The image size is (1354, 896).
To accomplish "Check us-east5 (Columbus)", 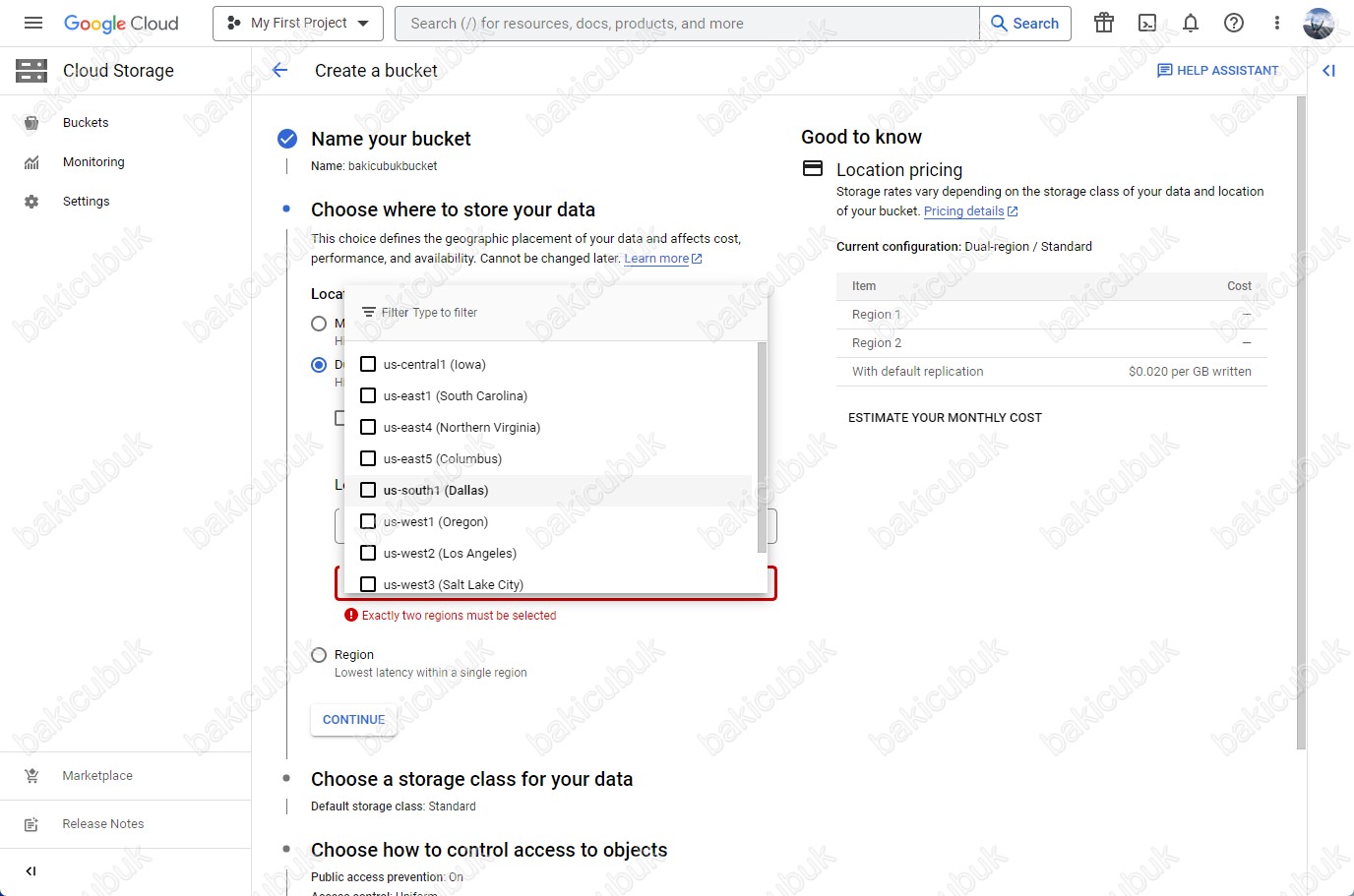I will tap(368, 458).
